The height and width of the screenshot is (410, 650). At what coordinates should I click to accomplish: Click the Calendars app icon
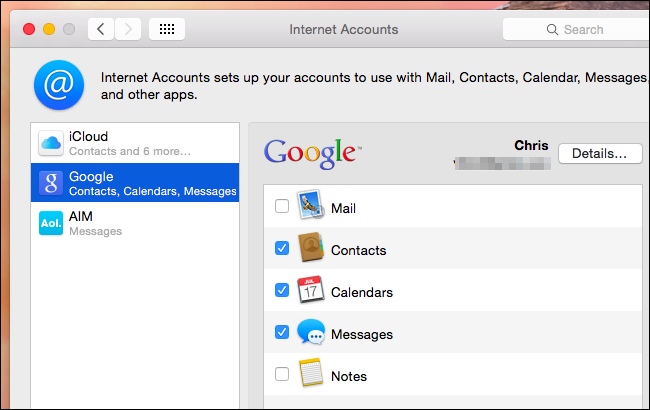click(x=311, y=292)
